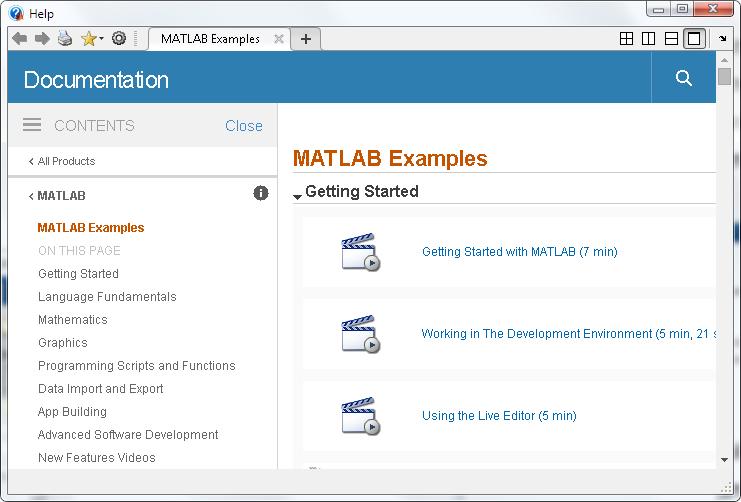Switch to four-pane tiled layout
This screenshot has width=741, height=502.
tap(626, 38)
